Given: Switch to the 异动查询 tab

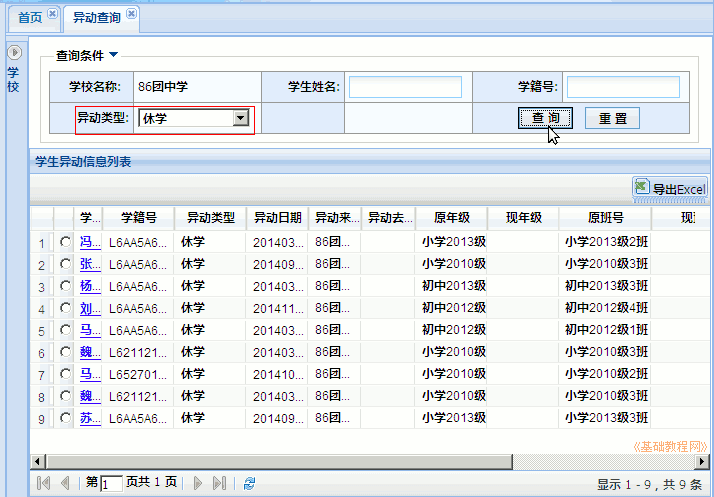Looking at the screenshot, I should pos(97,18).
